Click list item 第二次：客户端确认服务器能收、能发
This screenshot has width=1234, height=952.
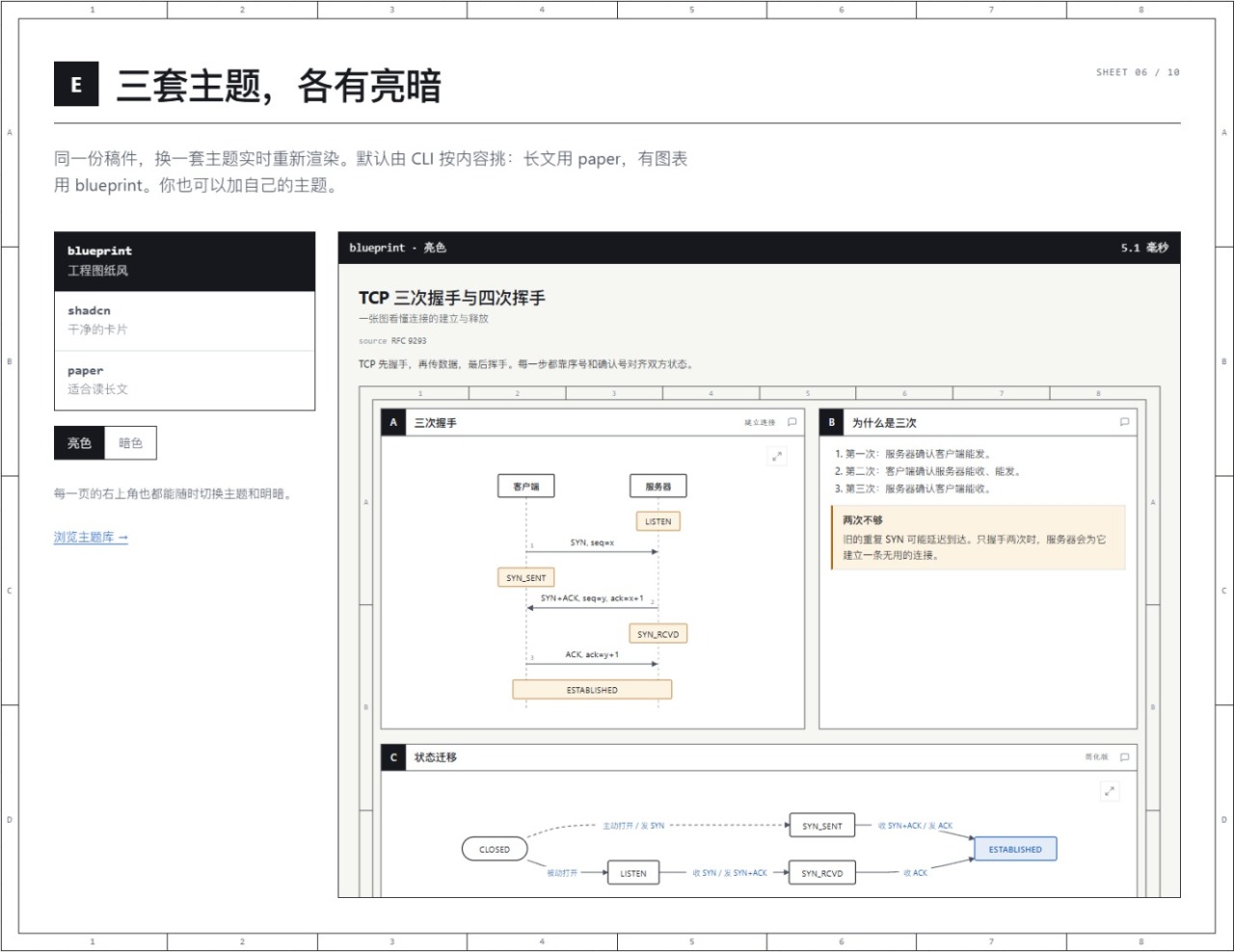click(x=927, y=471)
